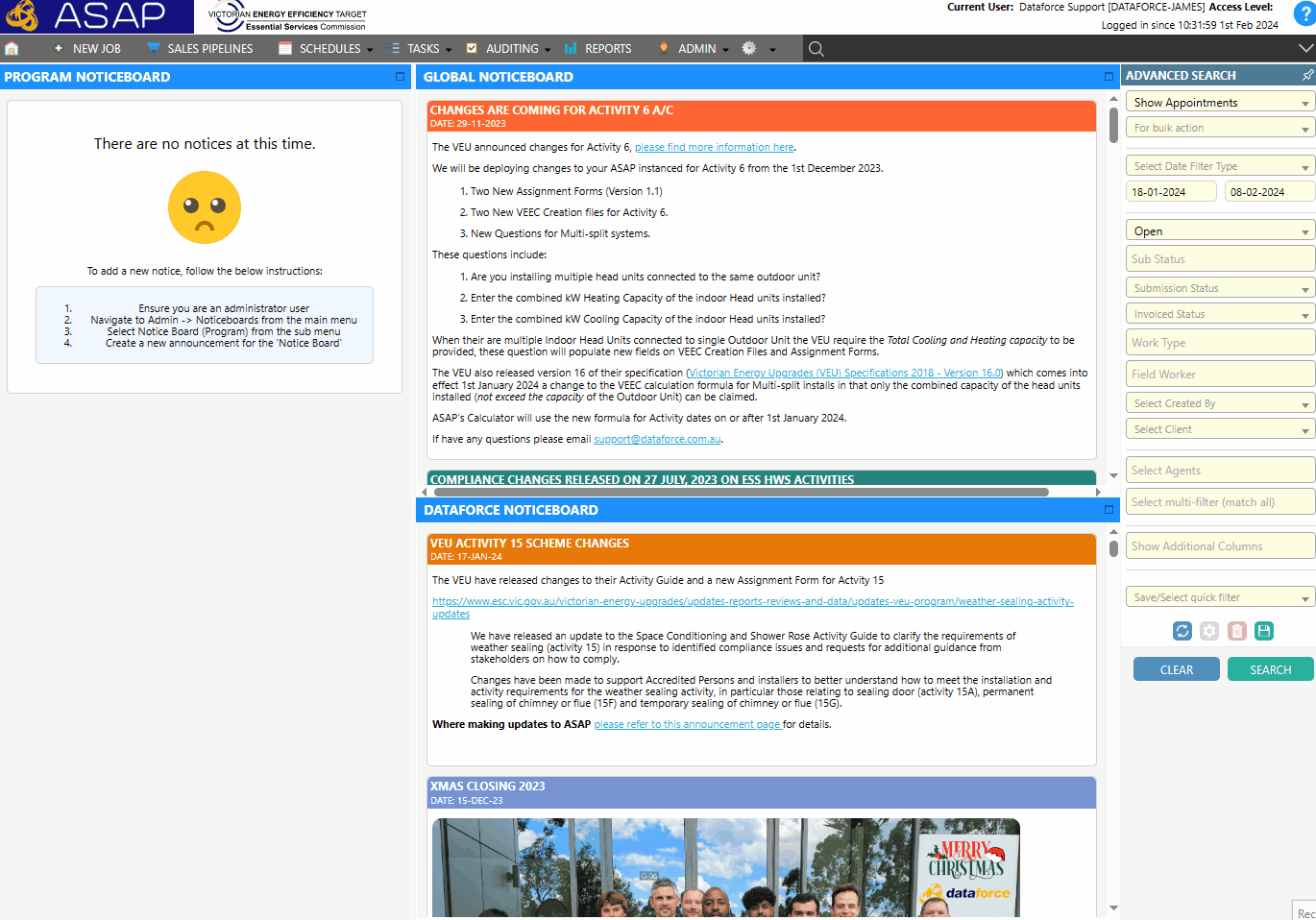
Task: Open the search magnifier in the navbar
Action: click(816, 49)
